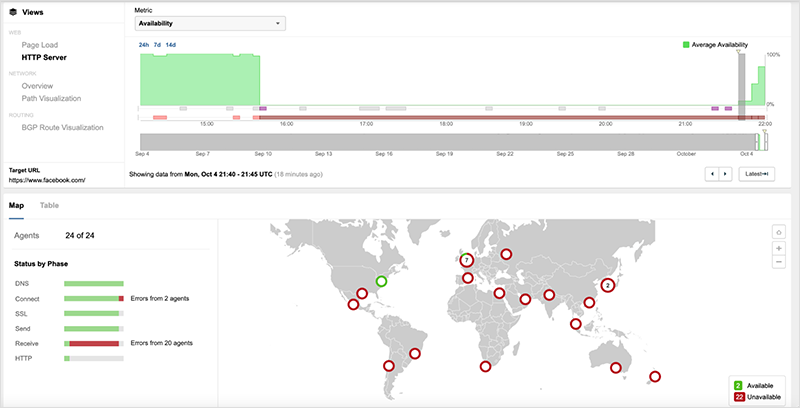
Task: Open Path Visualization view in sidebar
Action: (x=51, y=98)
